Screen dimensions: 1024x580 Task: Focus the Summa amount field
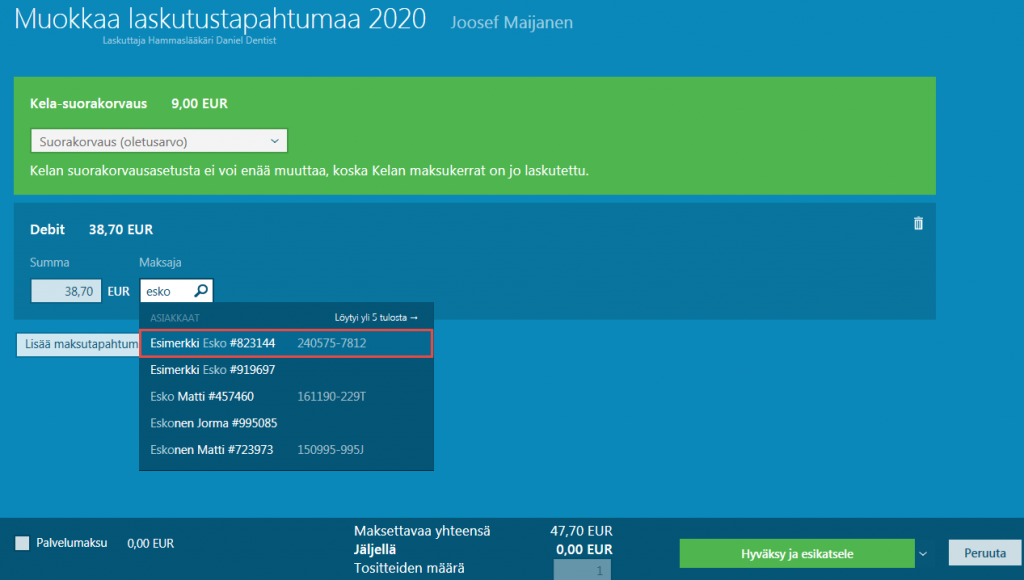click(66, 292)
